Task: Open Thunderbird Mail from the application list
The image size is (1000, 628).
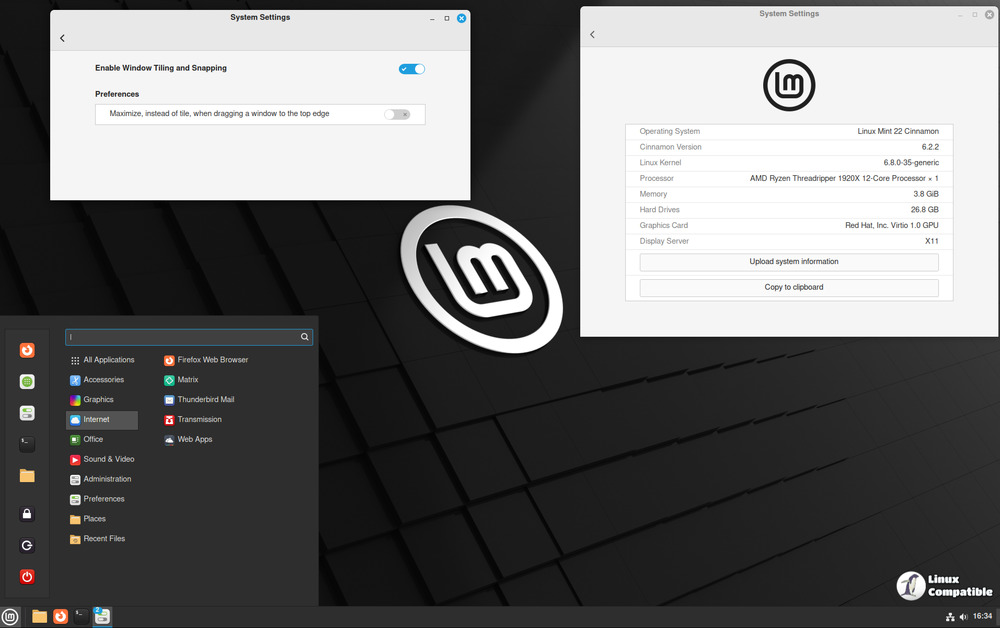Action: pos(205,400)
